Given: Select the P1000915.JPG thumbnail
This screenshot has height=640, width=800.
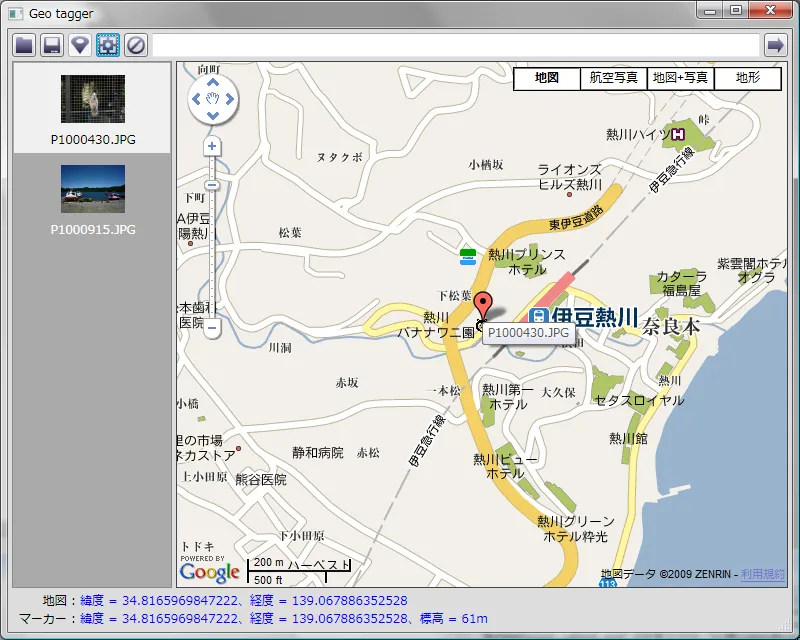Looking at the screenshot, I should point(93,189).
